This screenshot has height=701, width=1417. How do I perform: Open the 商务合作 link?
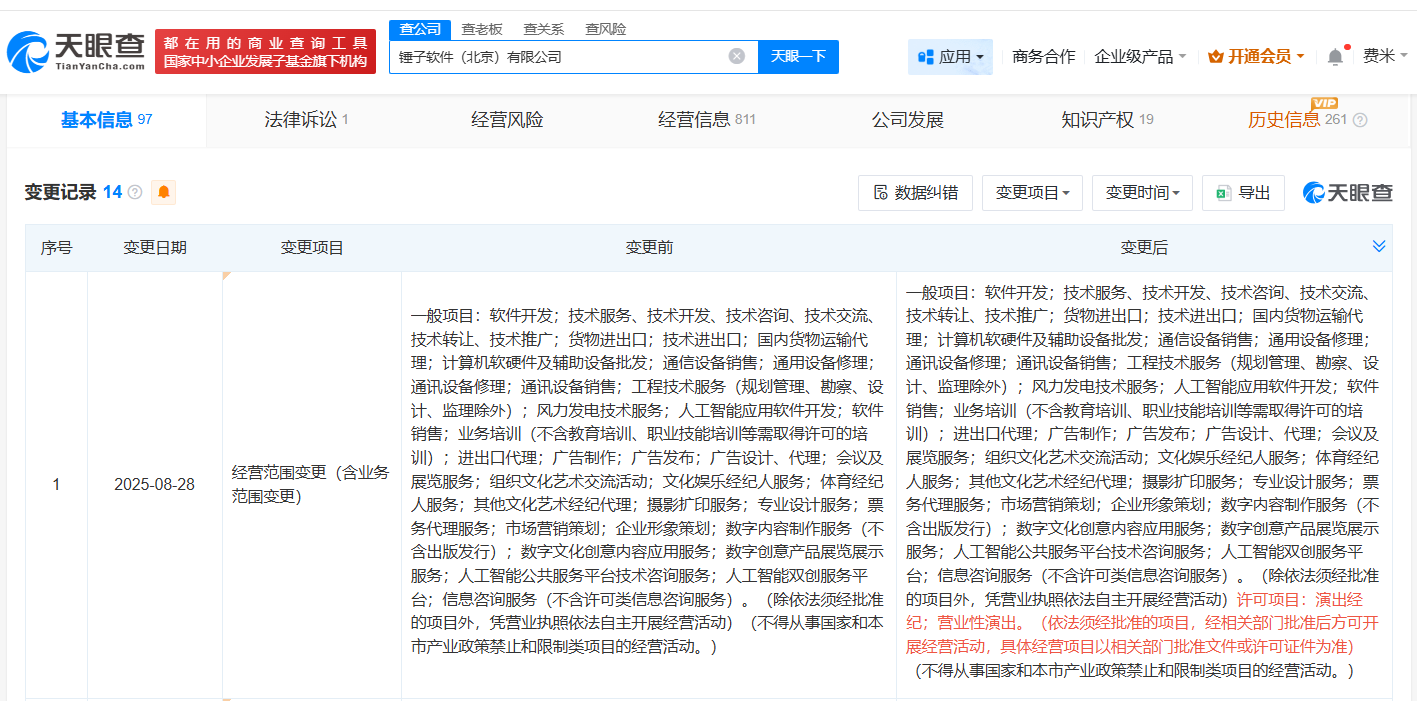[1043, 57]
